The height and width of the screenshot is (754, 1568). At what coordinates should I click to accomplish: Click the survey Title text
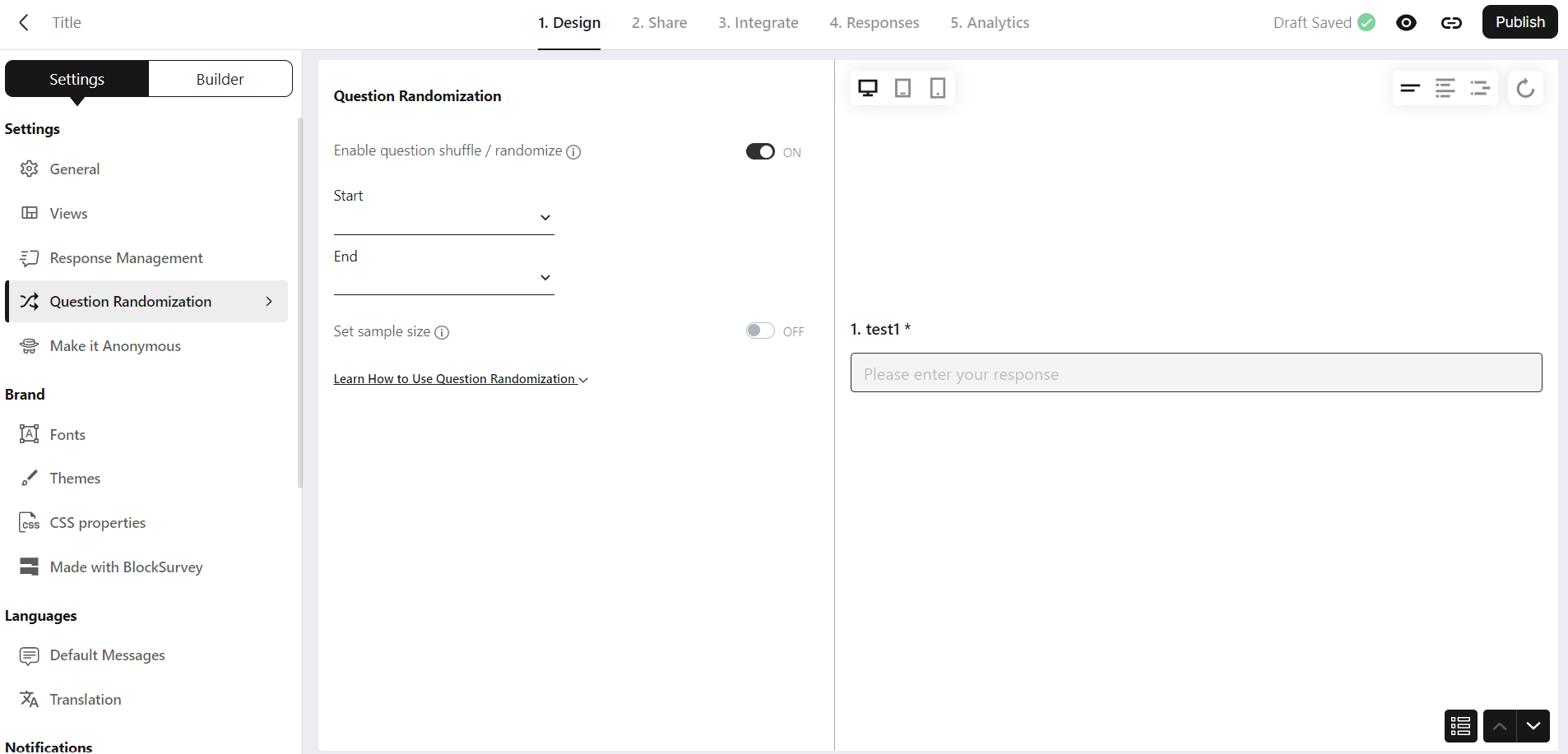(x=67, y=22)
